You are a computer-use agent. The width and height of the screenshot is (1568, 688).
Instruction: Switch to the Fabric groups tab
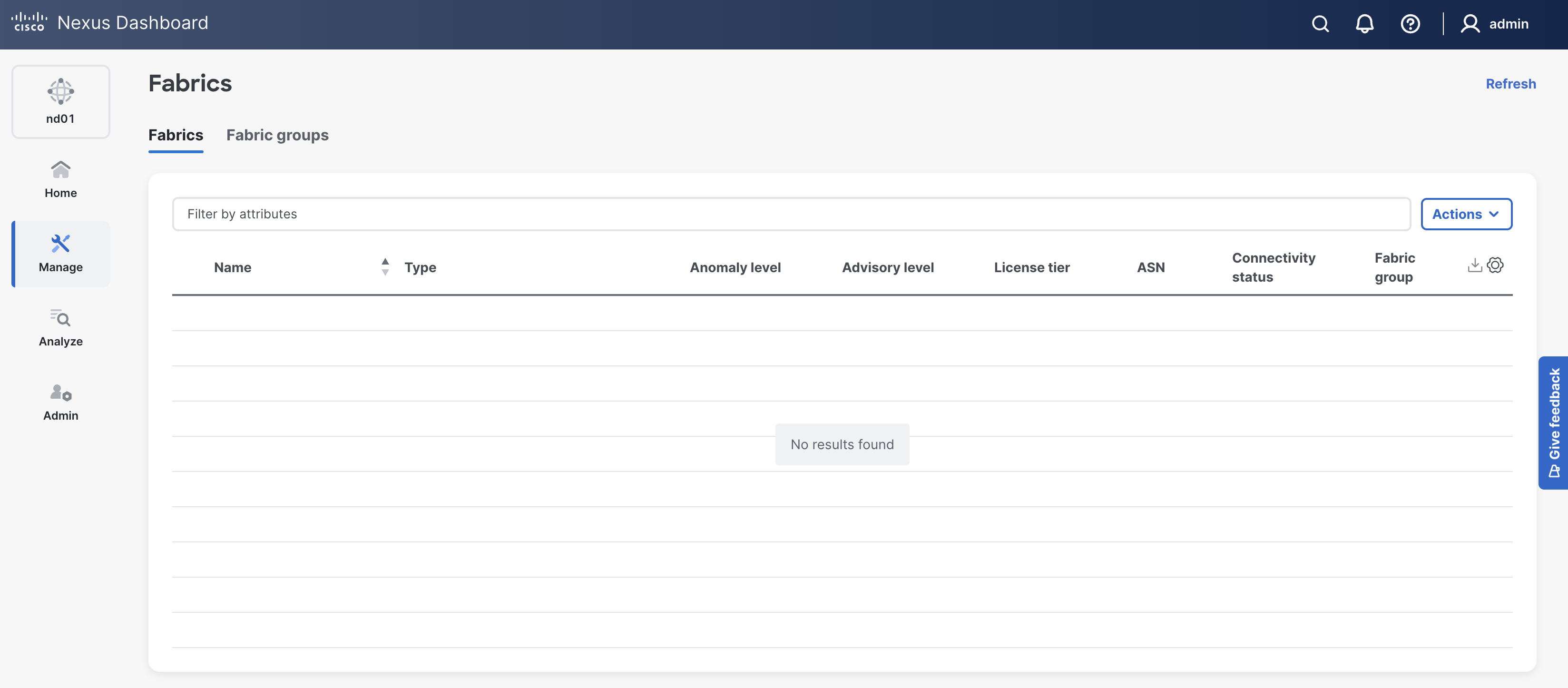coord(277,135)
